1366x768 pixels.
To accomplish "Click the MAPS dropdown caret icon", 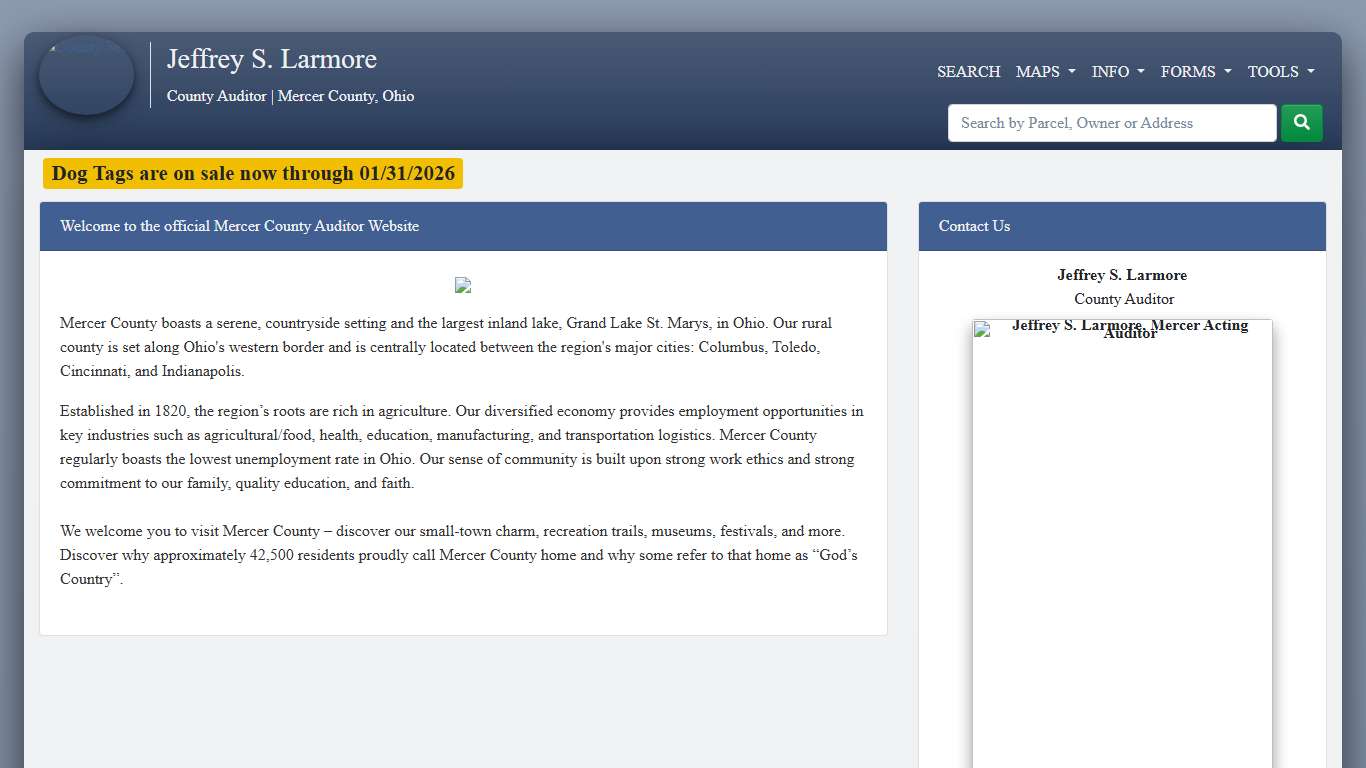I will 1071,72.
